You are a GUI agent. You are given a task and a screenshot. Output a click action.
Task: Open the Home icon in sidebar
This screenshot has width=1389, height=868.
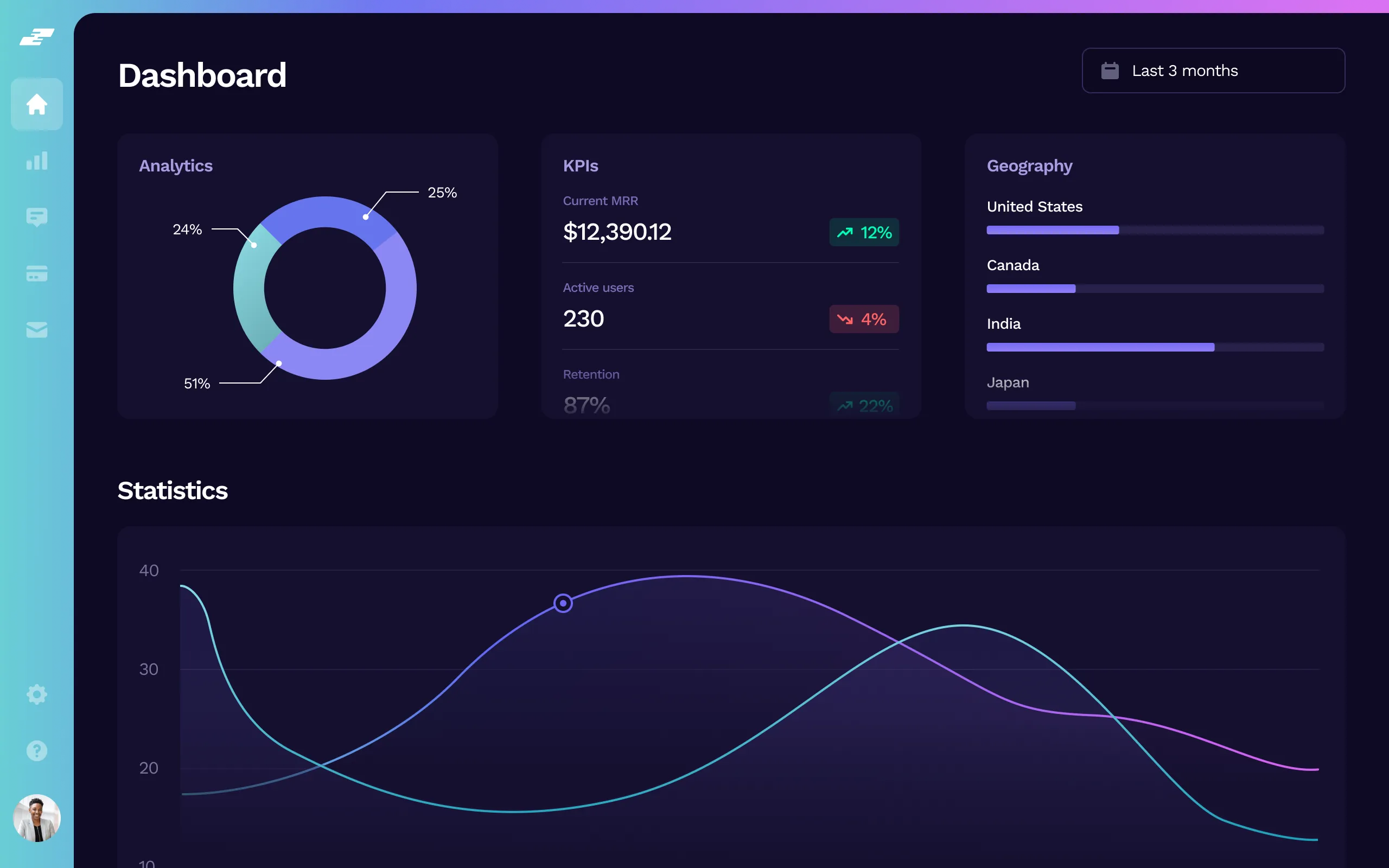click(x=37, y=104)
